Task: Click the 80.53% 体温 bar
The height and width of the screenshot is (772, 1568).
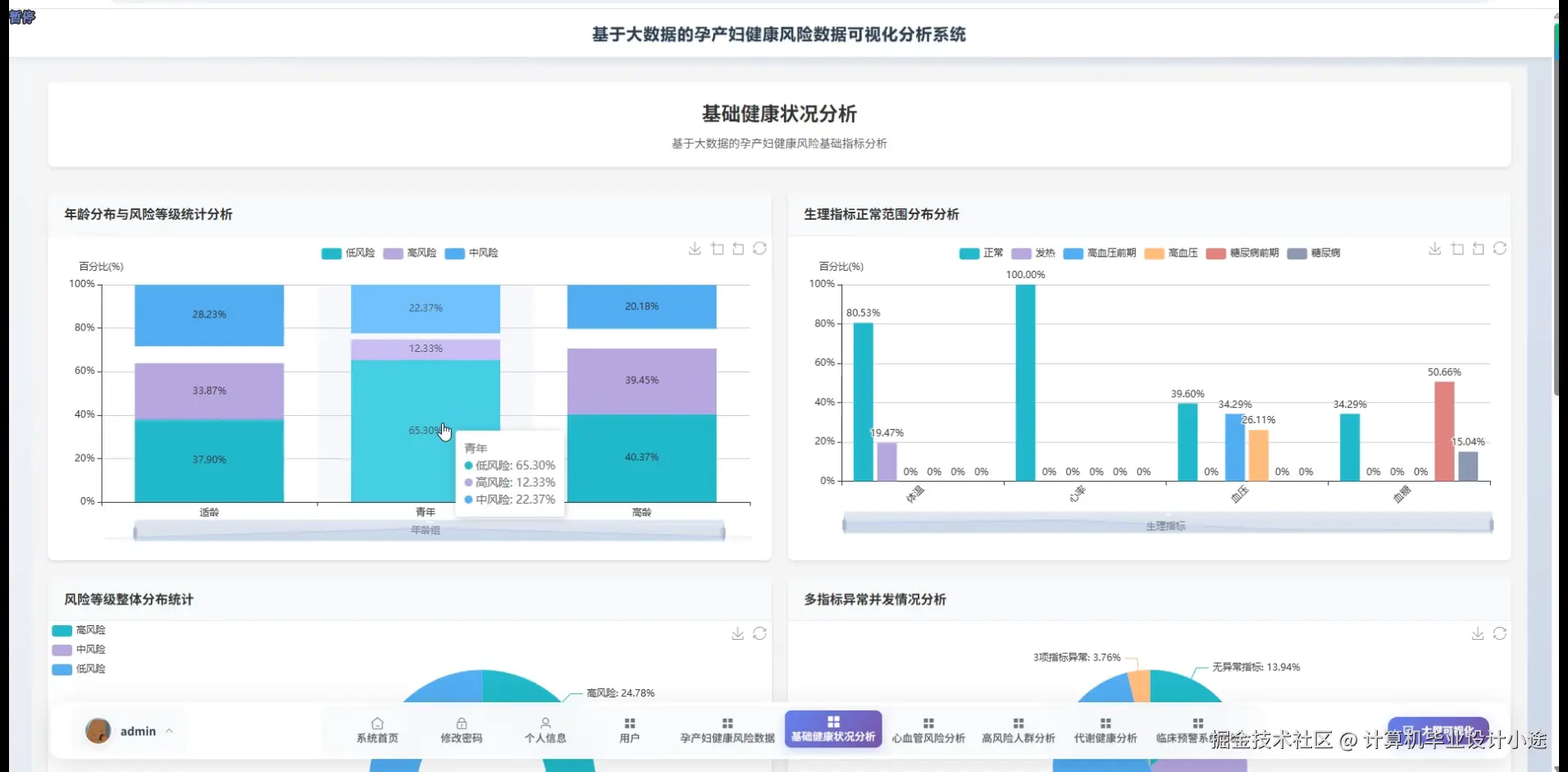Action: [863, 402]
